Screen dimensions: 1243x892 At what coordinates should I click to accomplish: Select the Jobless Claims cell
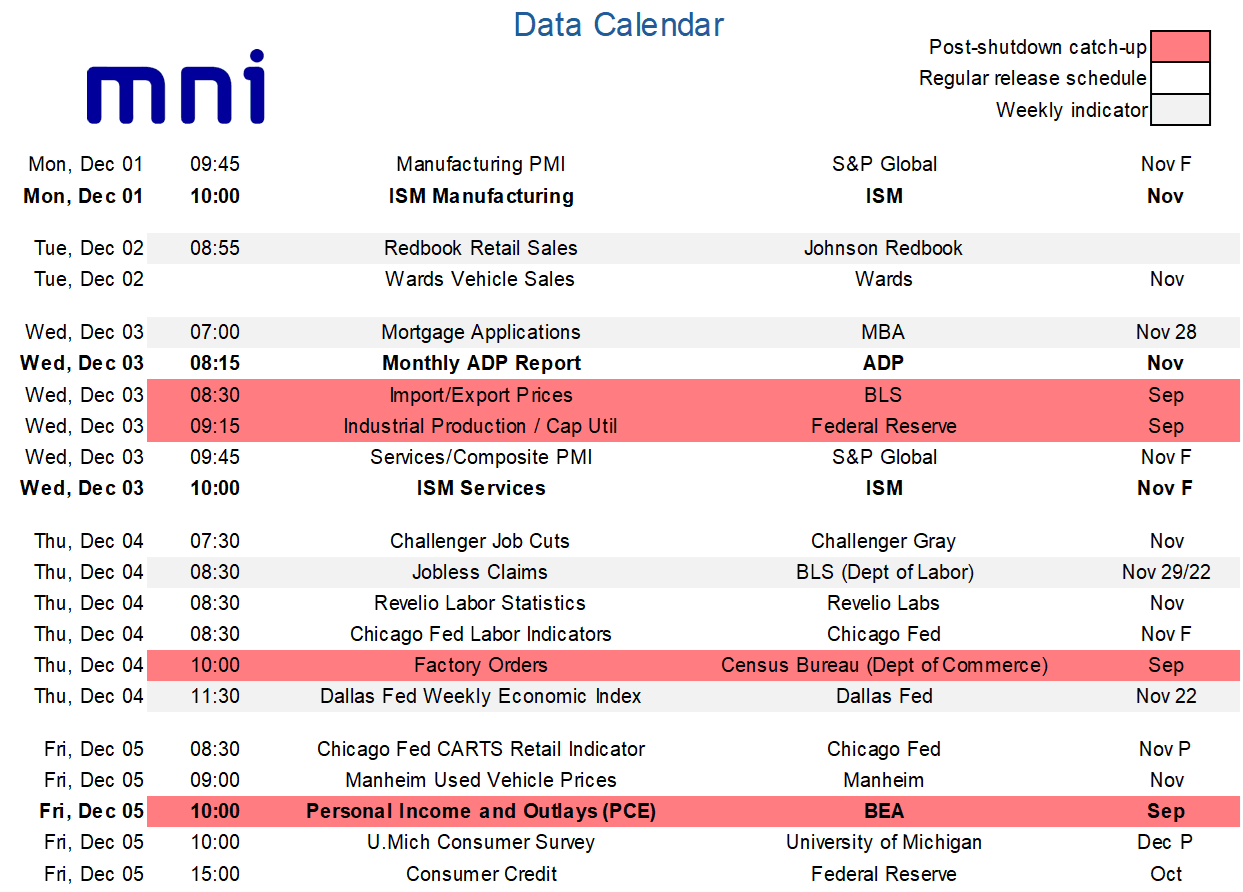click(x=480, y=572)
